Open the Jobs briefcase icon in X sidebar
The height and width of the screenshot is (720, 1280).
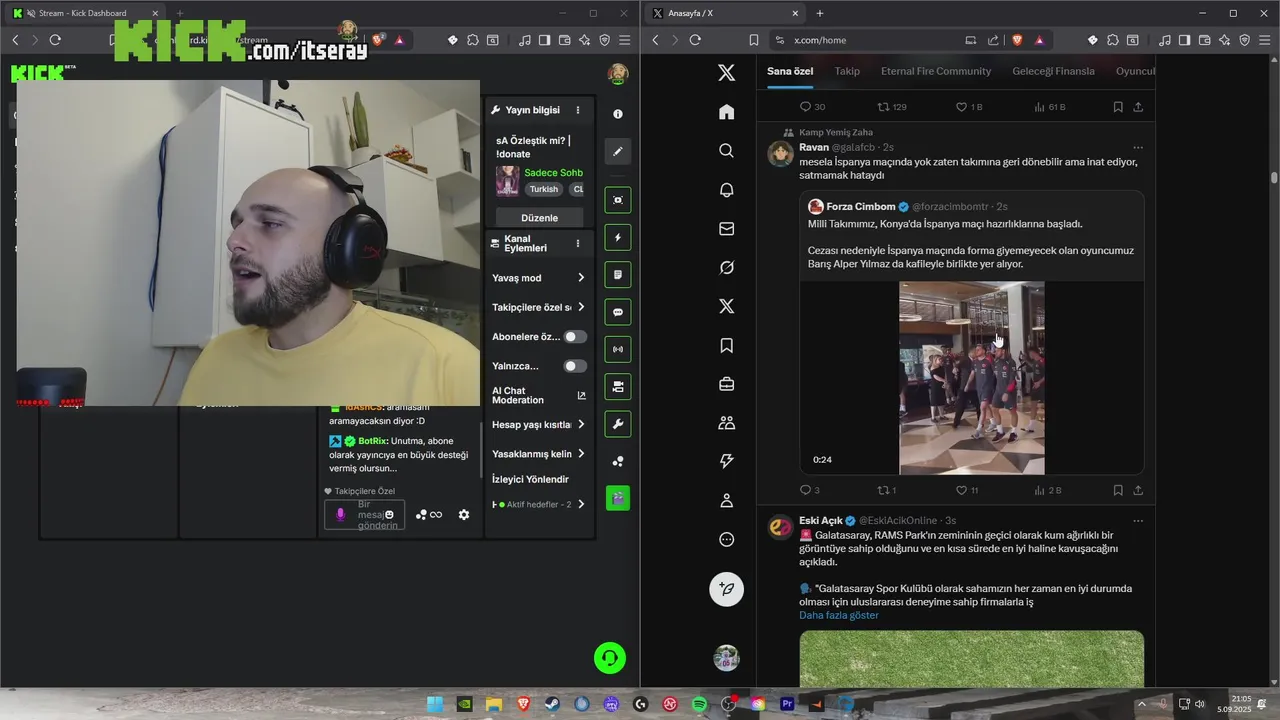[727, 384]
